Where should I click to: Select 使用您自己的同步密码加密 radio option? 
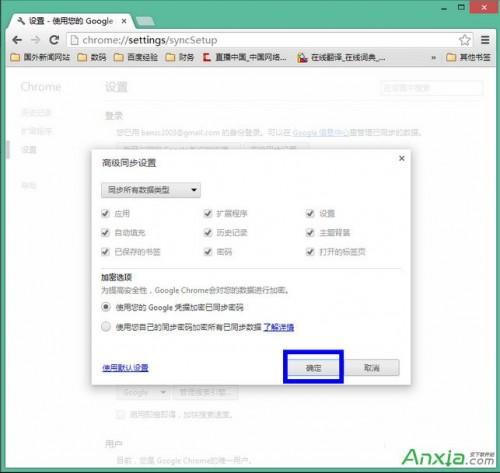pos(106,327)
